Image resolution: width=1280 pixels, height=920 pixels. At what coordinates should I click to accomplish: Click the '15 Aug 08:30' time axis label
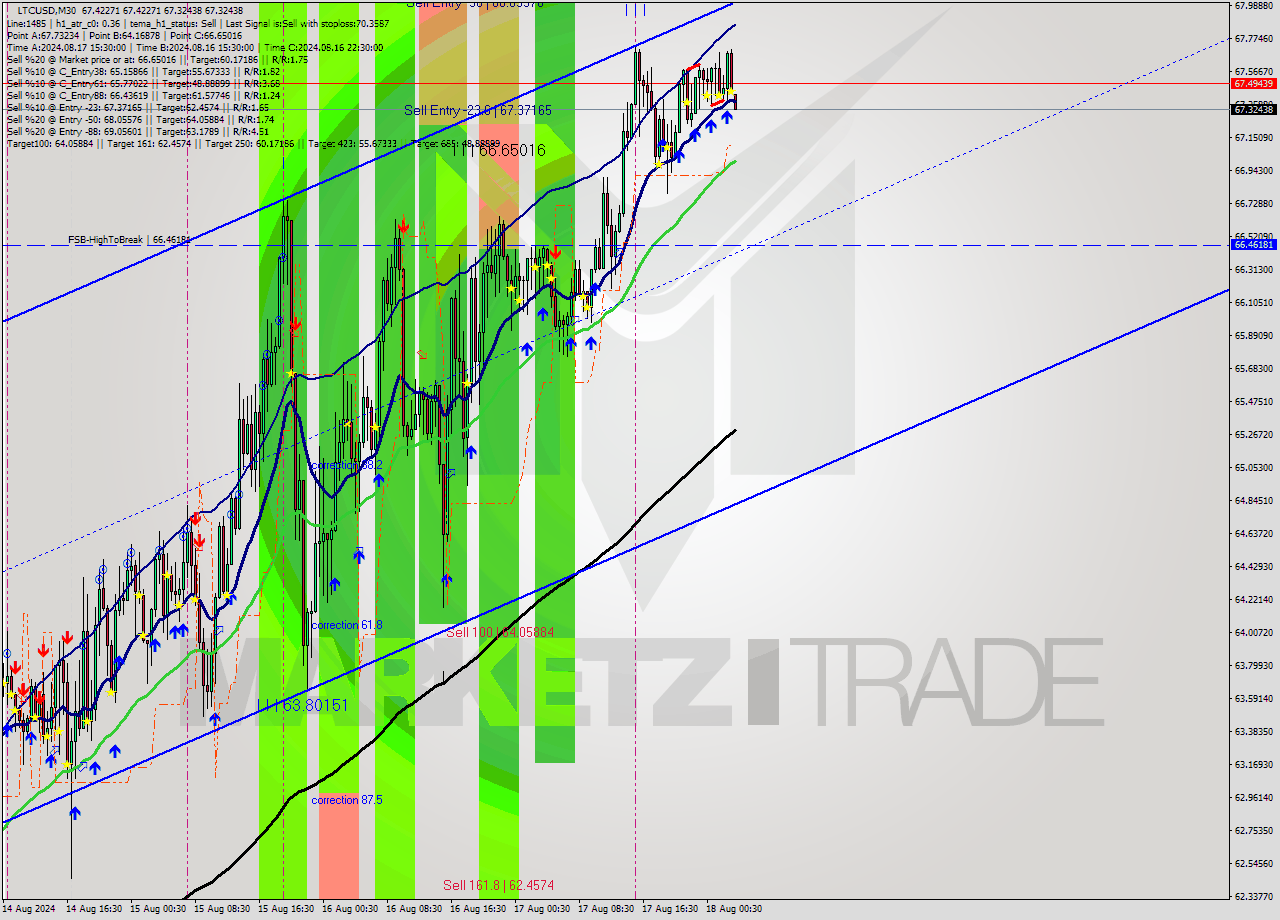pos(223,909)
